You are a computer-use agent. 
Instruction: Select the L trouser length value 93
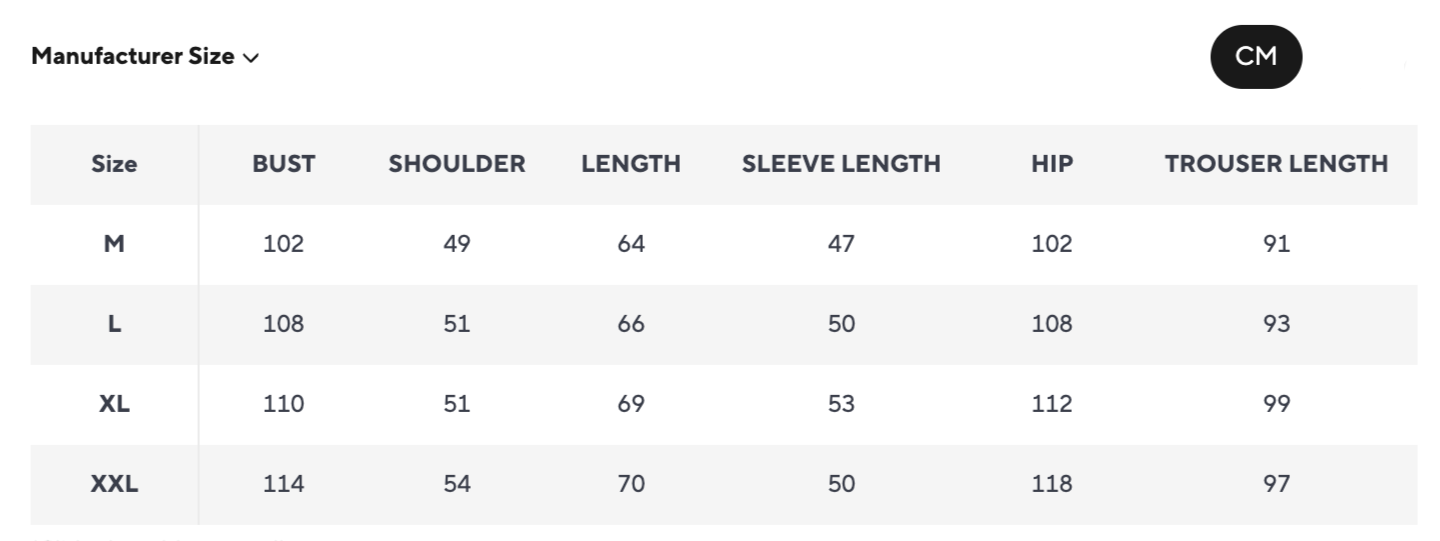[x=1276, y=324]
